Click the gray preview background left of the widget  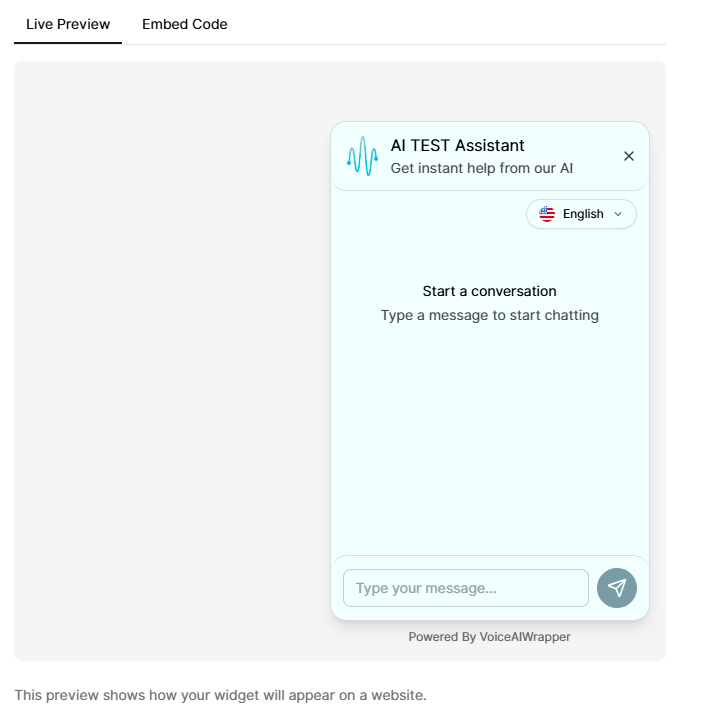tap(170, 360)
